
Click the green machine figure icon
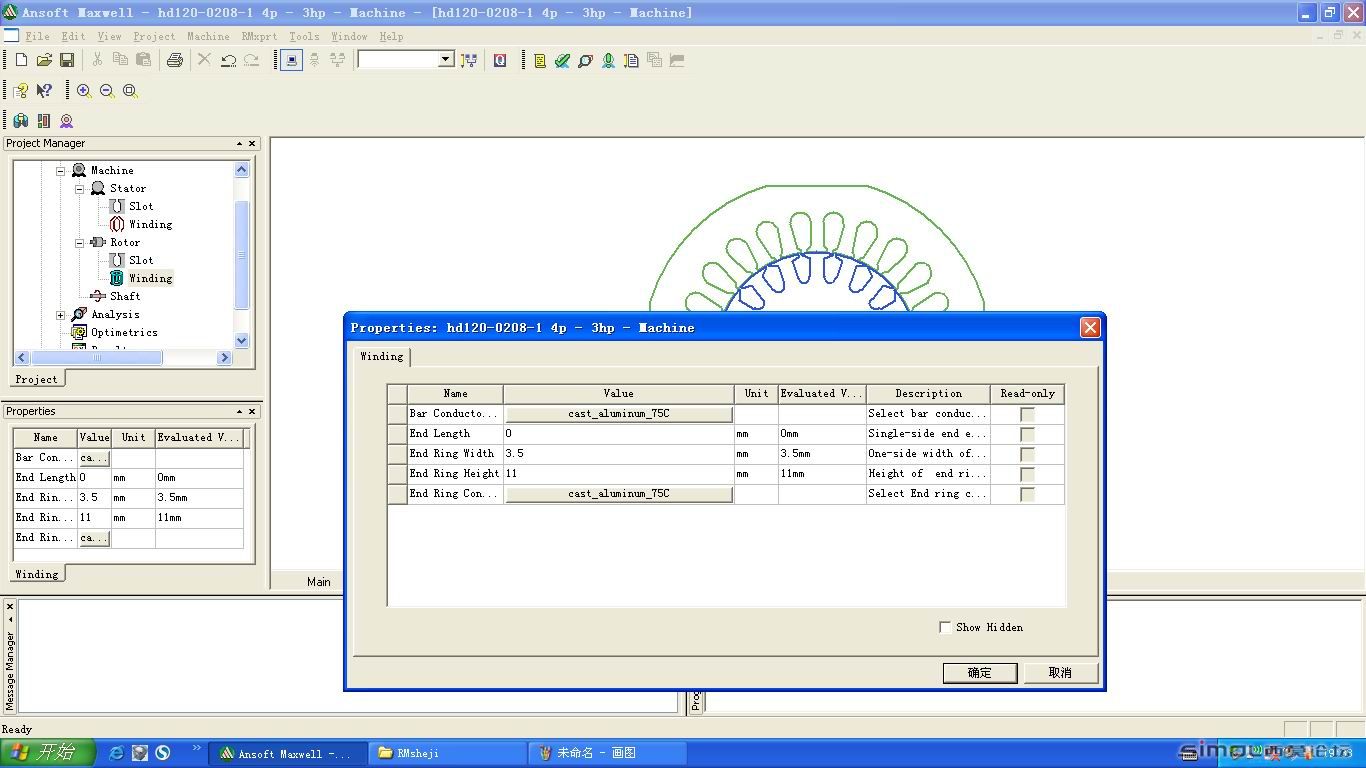[x=608, y=60]
